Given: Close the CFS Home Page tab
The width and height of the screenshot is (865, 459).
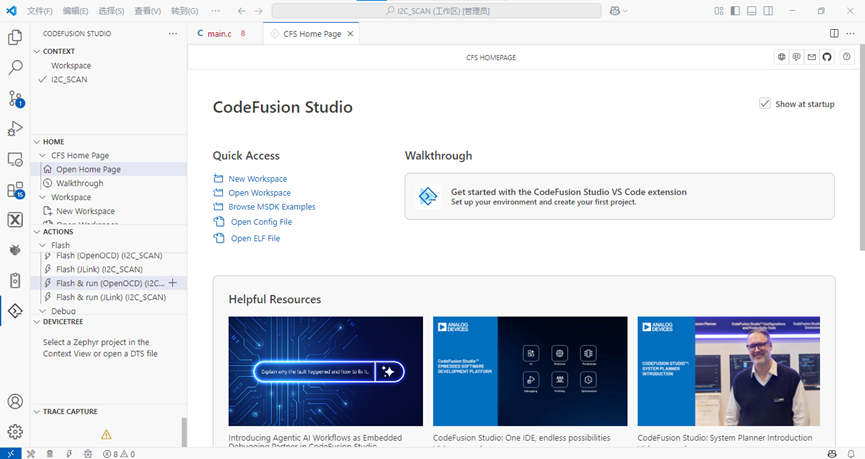Looking at the screenshot, I should click(x=350, y=34).
